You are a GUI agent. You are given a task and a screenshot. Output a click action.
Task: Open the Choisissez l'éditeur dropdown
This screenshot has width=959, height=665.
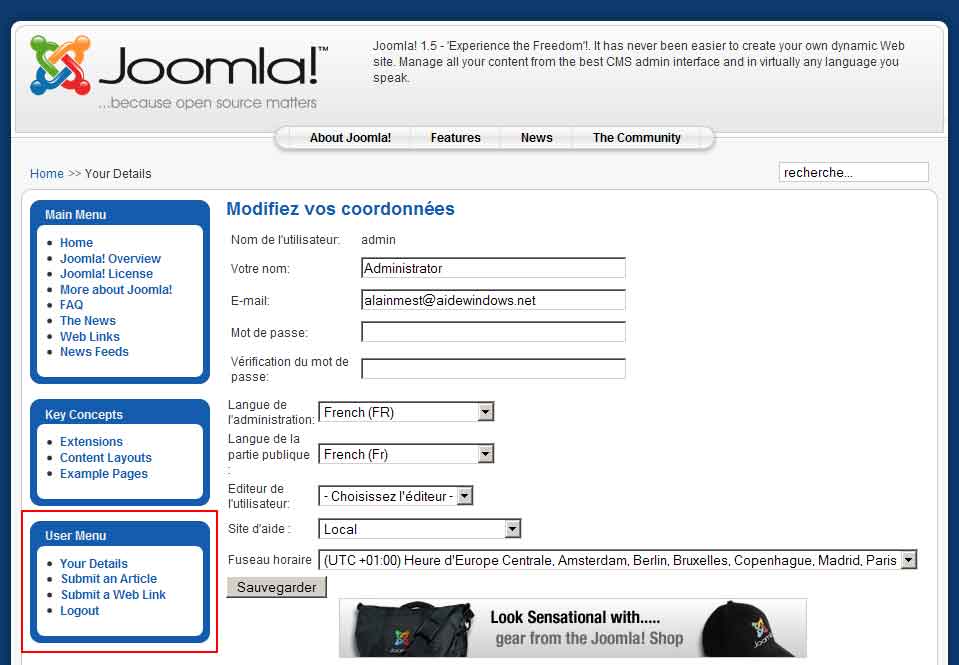pyautogui.click(x=396, y=496)
